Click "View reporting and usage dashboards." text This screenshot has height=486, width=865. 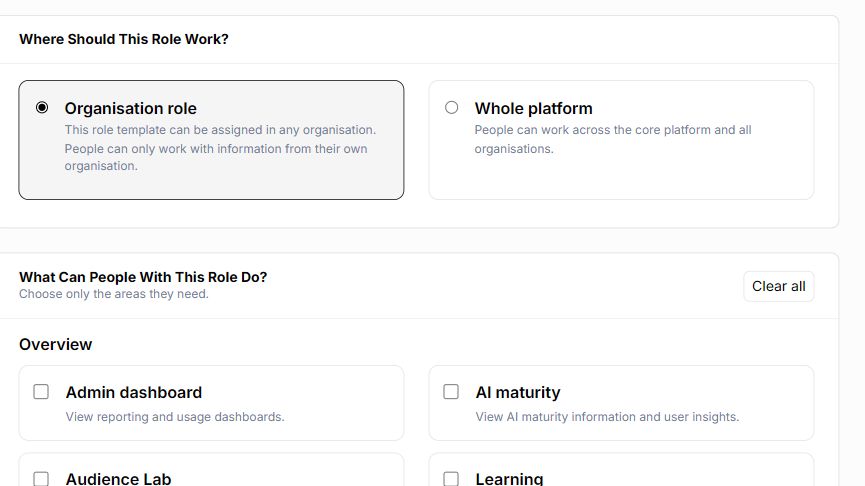coord(175,416)
